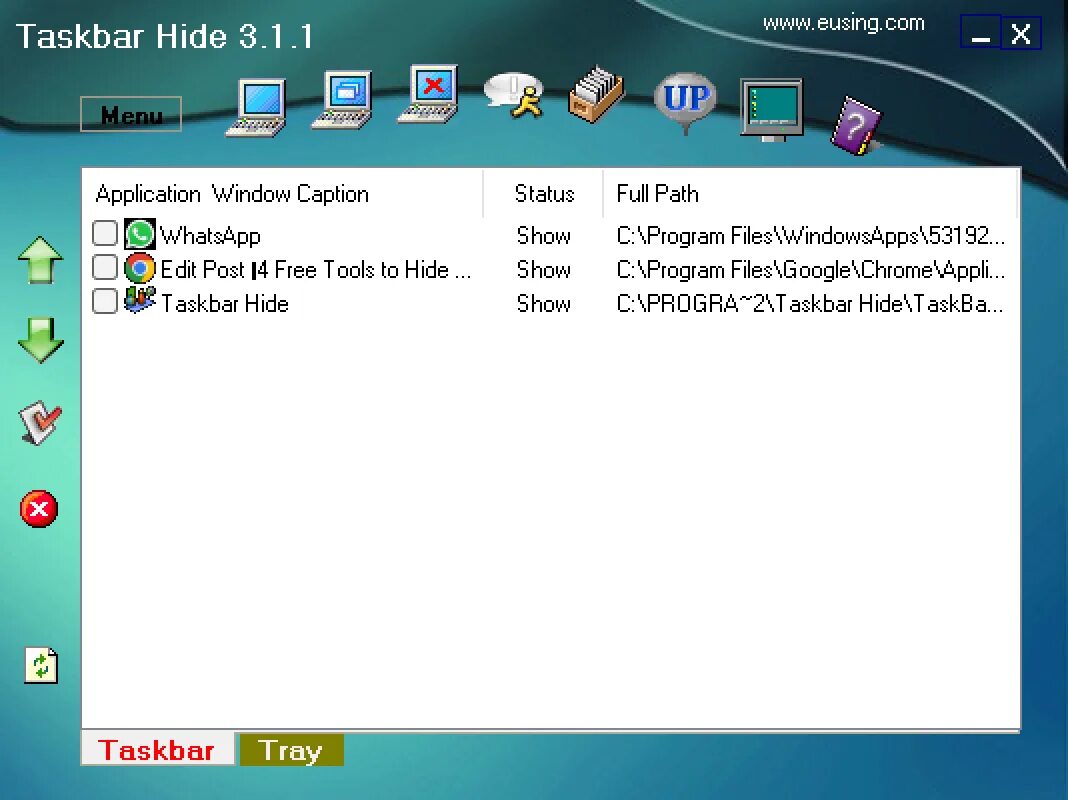Image resolution: width=1068 pixels, height=800 pixels.
Task: Click the Taskbar Hide app icon in list
Action: coord(140,300)
